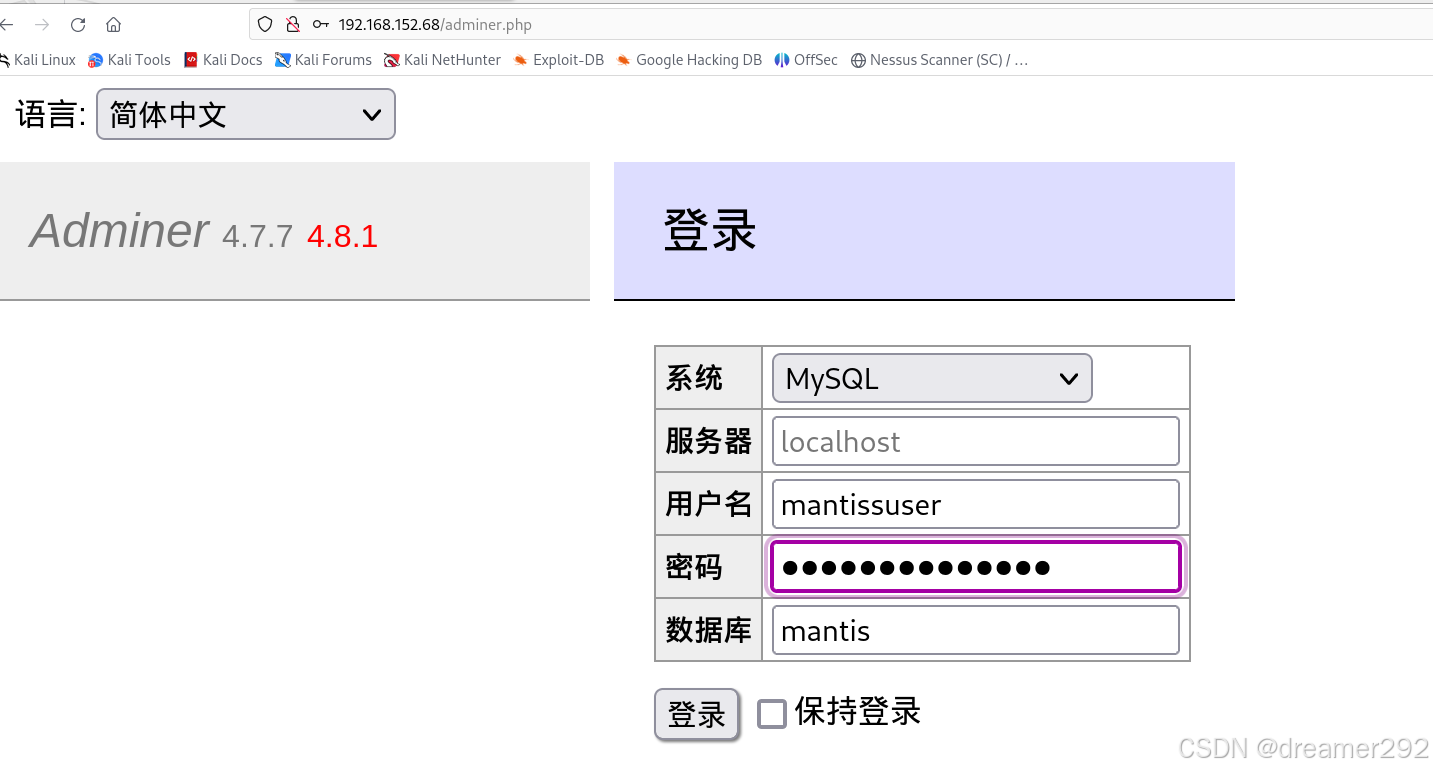1433x774 pixels.
Task: Open the OffSec bookmark
Action: click(x=806, y=60)
